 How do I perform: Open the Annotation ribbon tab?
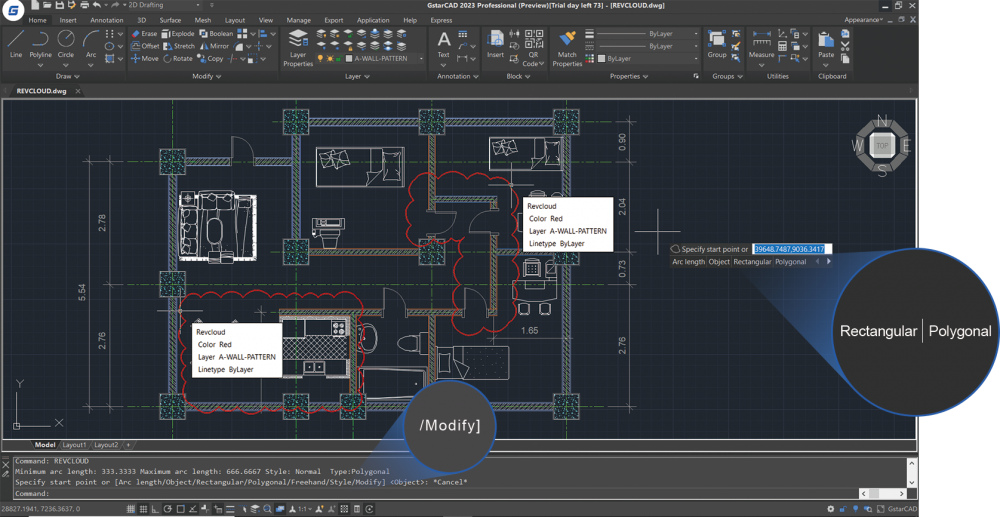107,20
